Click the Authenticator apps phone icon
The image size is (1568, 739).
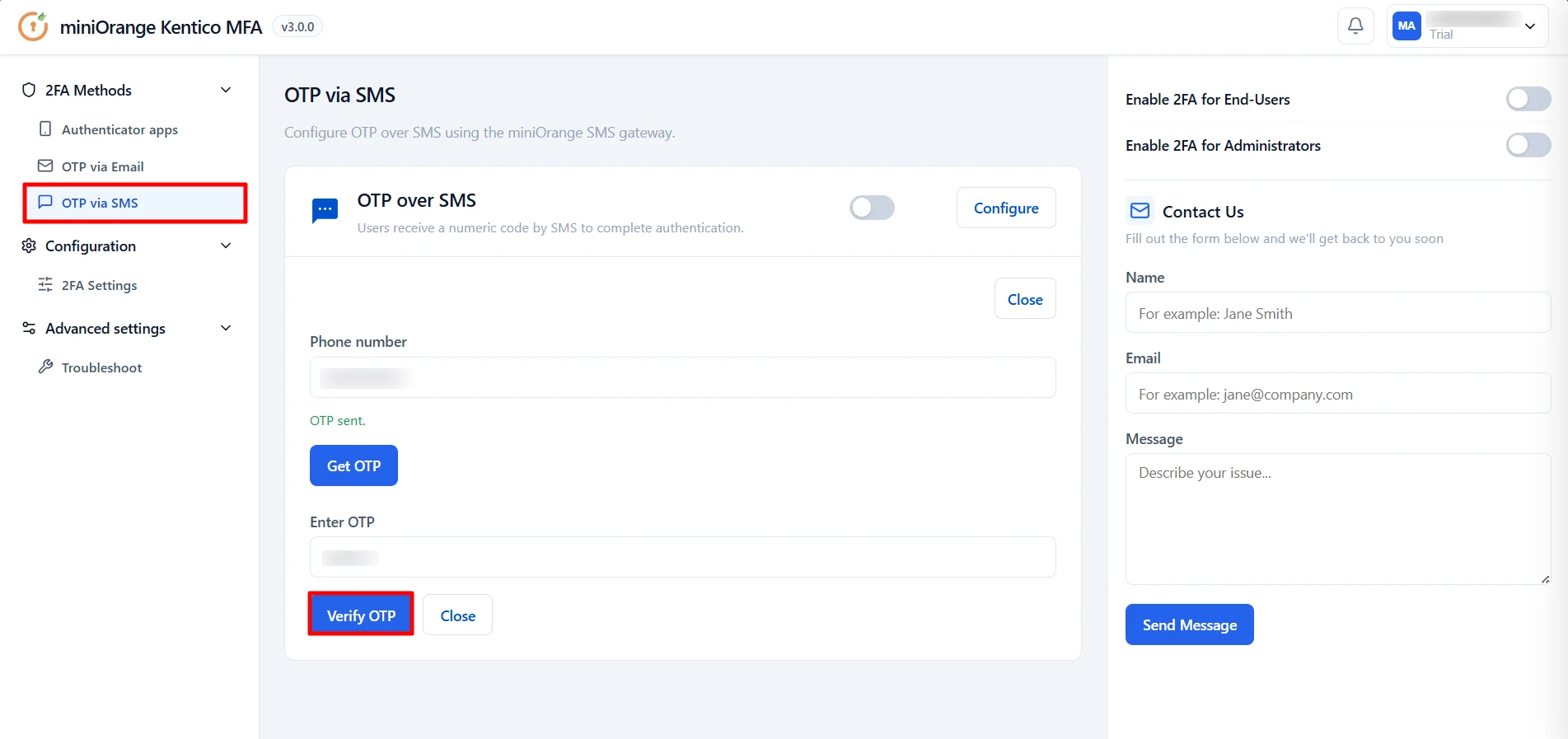coord(45,129)
